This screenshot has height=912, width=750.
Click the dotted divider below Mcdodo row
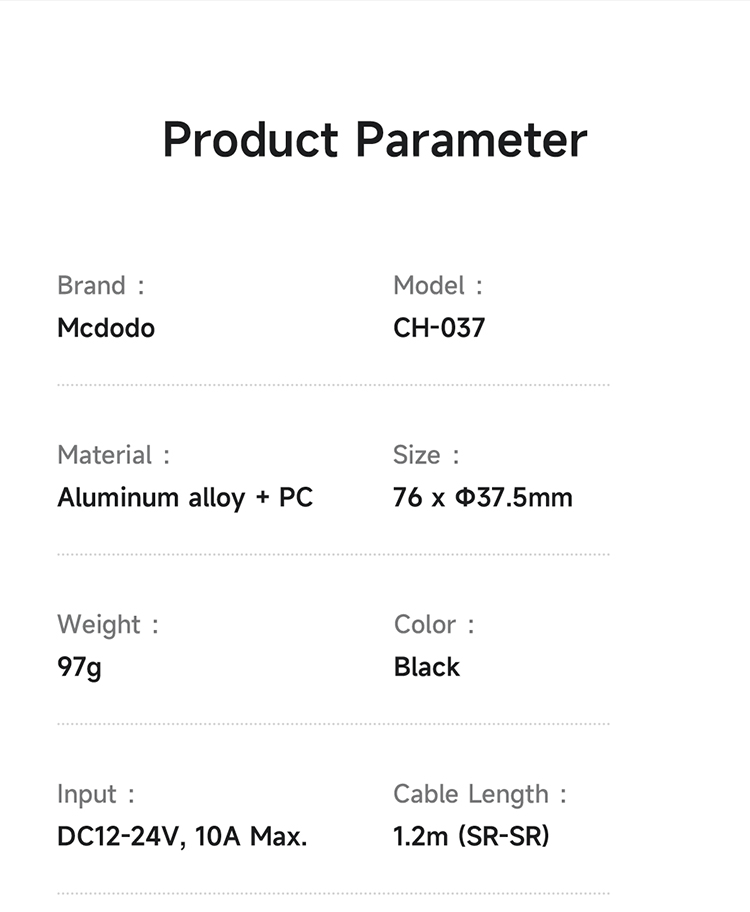pyautogui.click(x=333, y=385)
